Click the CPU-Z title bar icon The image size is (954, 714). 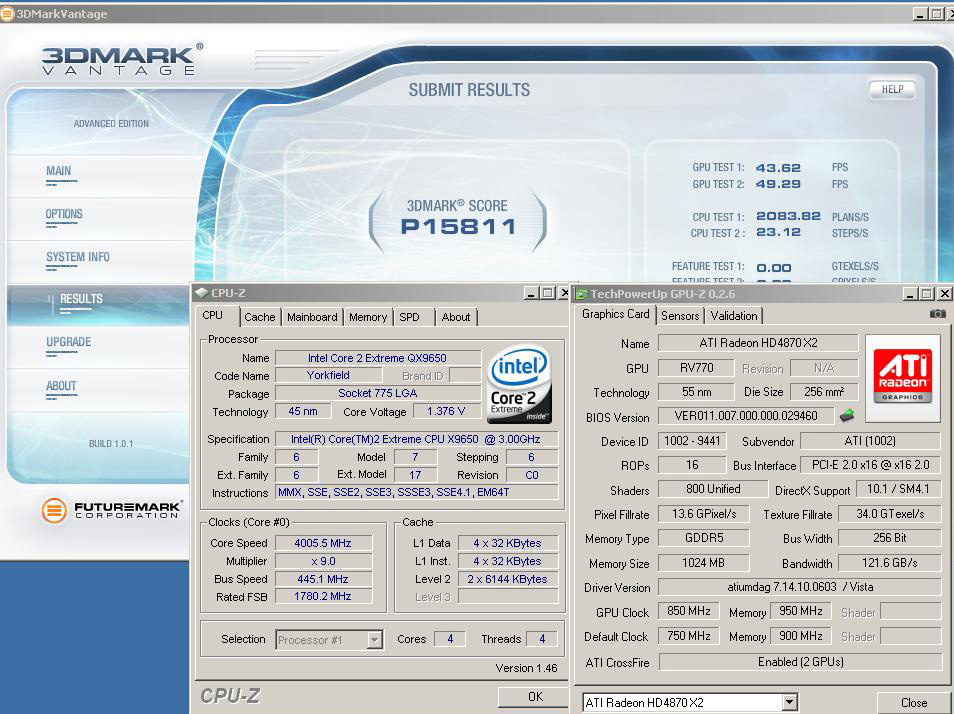pos(201,293)
